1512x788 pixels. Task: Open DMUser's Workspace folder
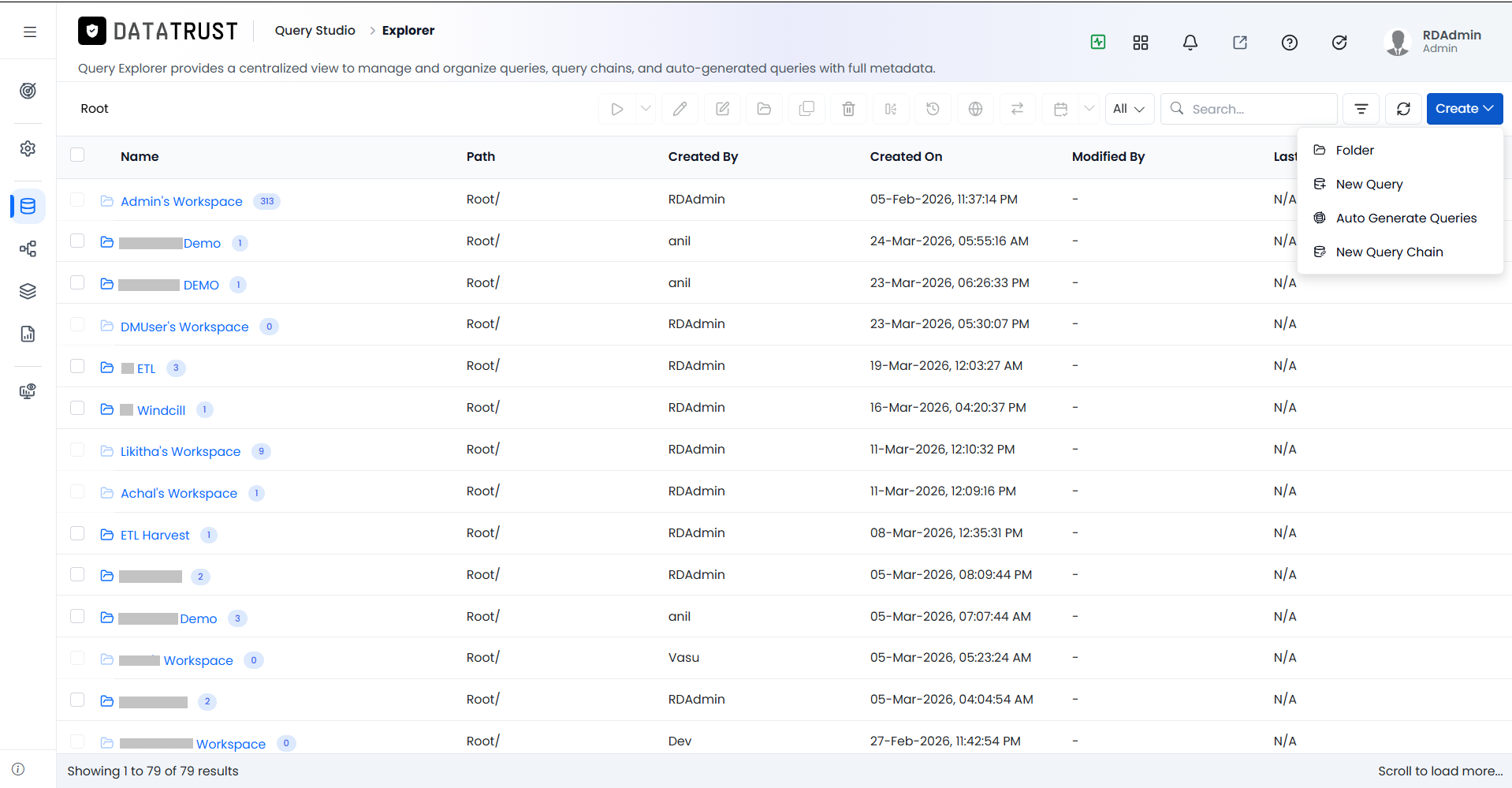pyautogui.click(x=184, y=327)
